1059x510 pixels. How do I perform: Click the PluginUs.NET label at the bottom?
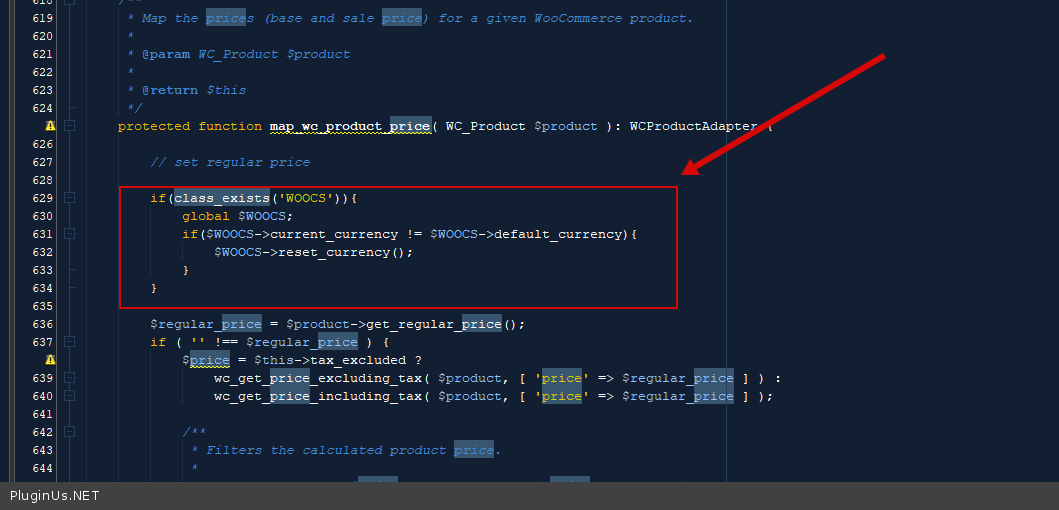click(55, 496)
